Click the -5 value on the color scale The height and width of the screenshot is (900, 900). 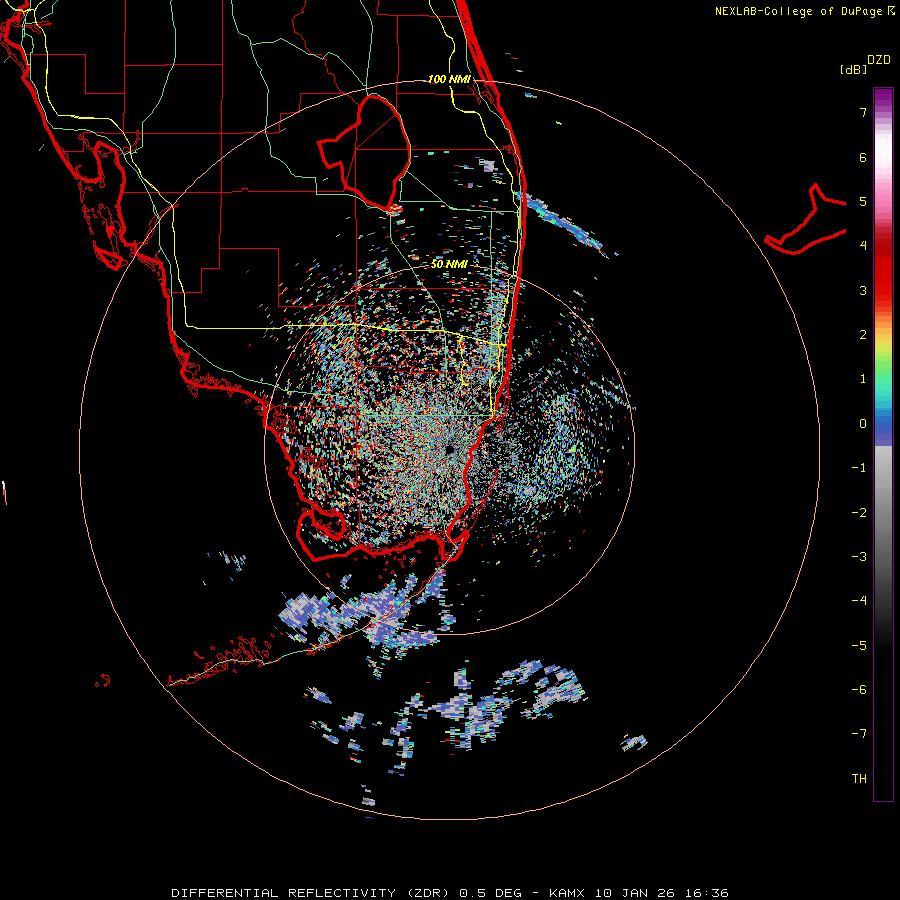[x=859, y=646]
